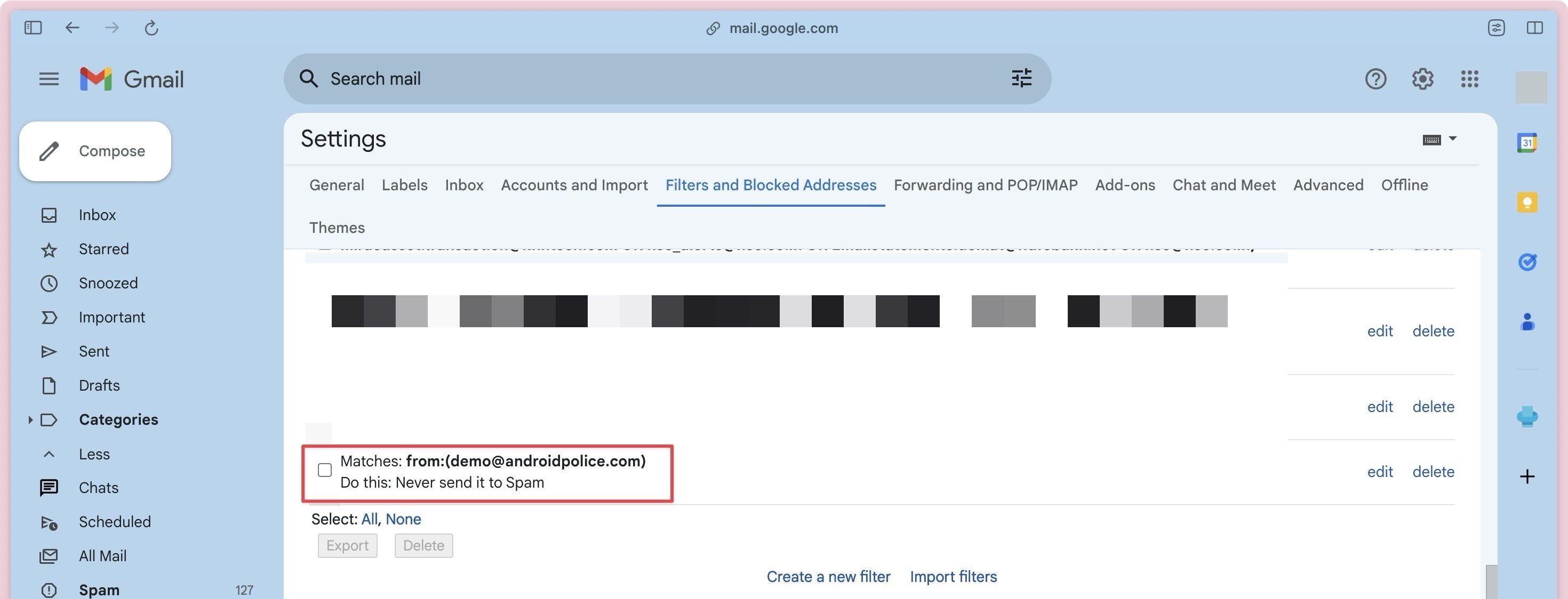Open input tools keyboard dropdown

1439,139
